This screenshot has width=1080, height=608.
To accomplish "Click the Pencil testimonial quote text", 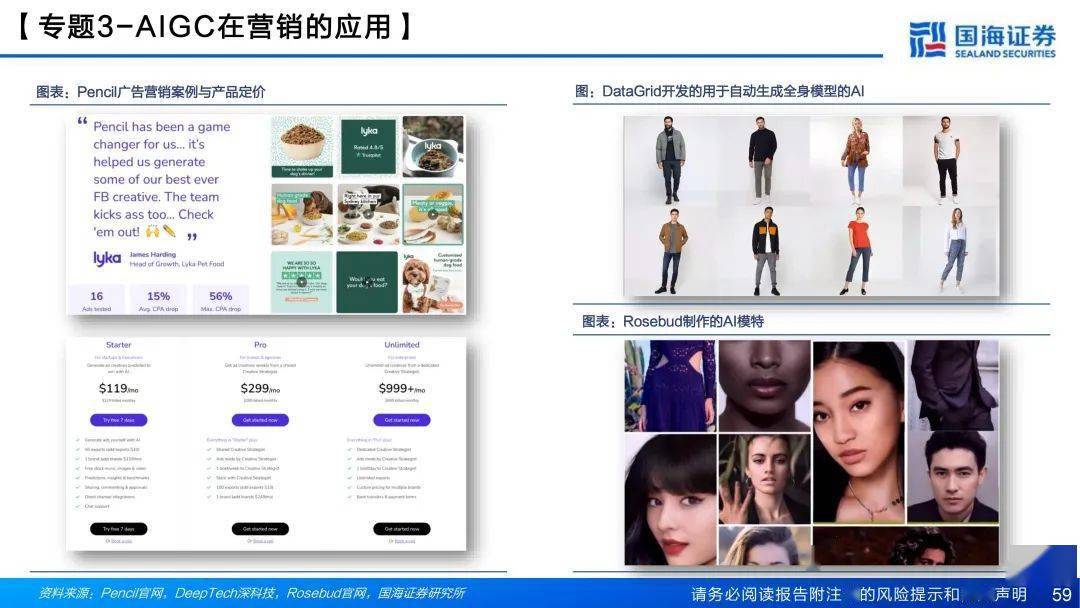I will [162, 179].
